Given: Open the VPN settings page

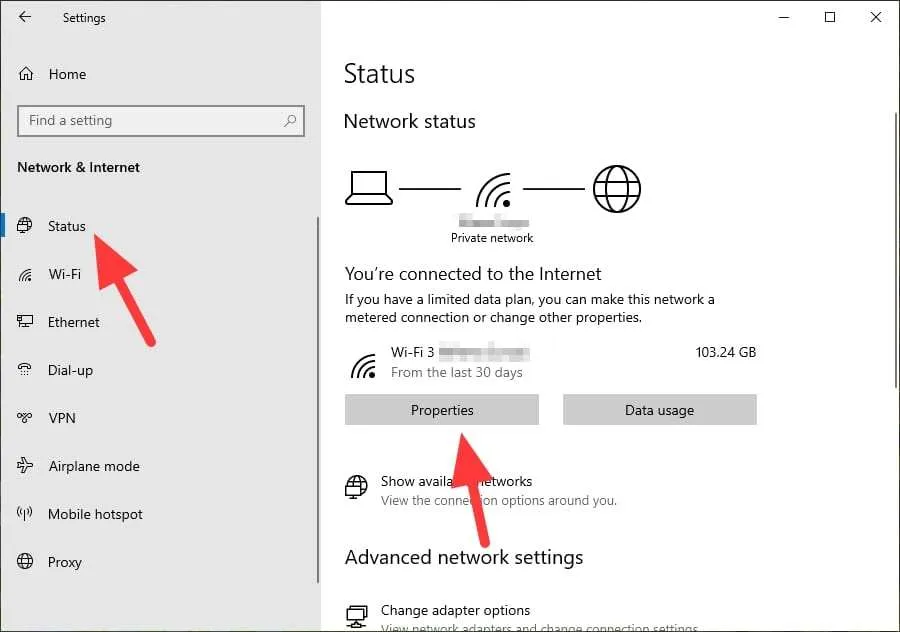Looking at the screenshot, I should click(62, 418).
